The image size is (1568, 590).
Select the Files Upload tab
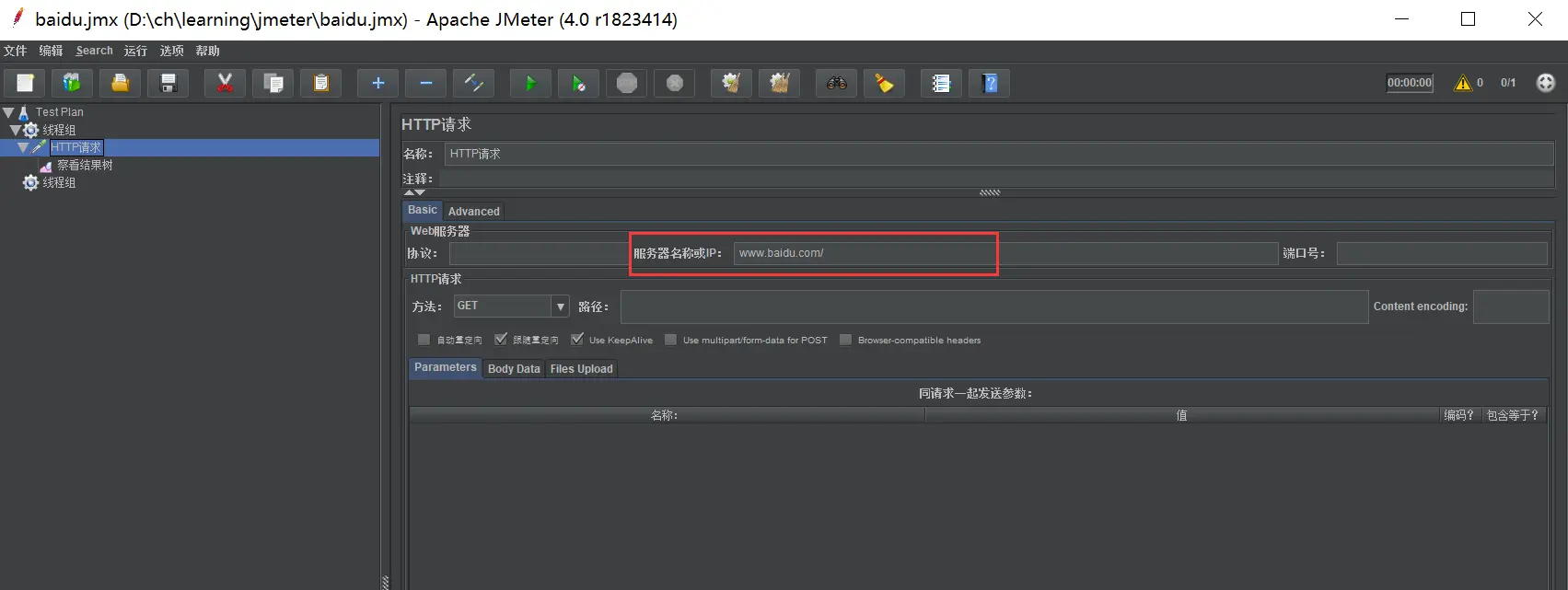click(581, 368)
